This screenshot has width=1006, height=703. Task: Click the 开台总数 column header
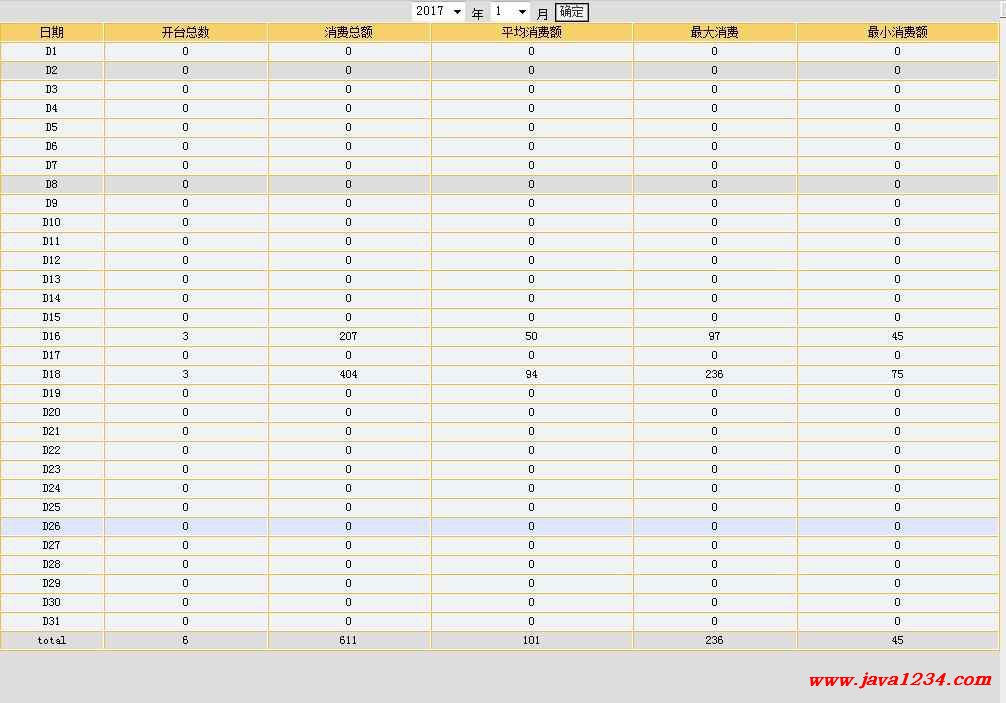[185, 32]
